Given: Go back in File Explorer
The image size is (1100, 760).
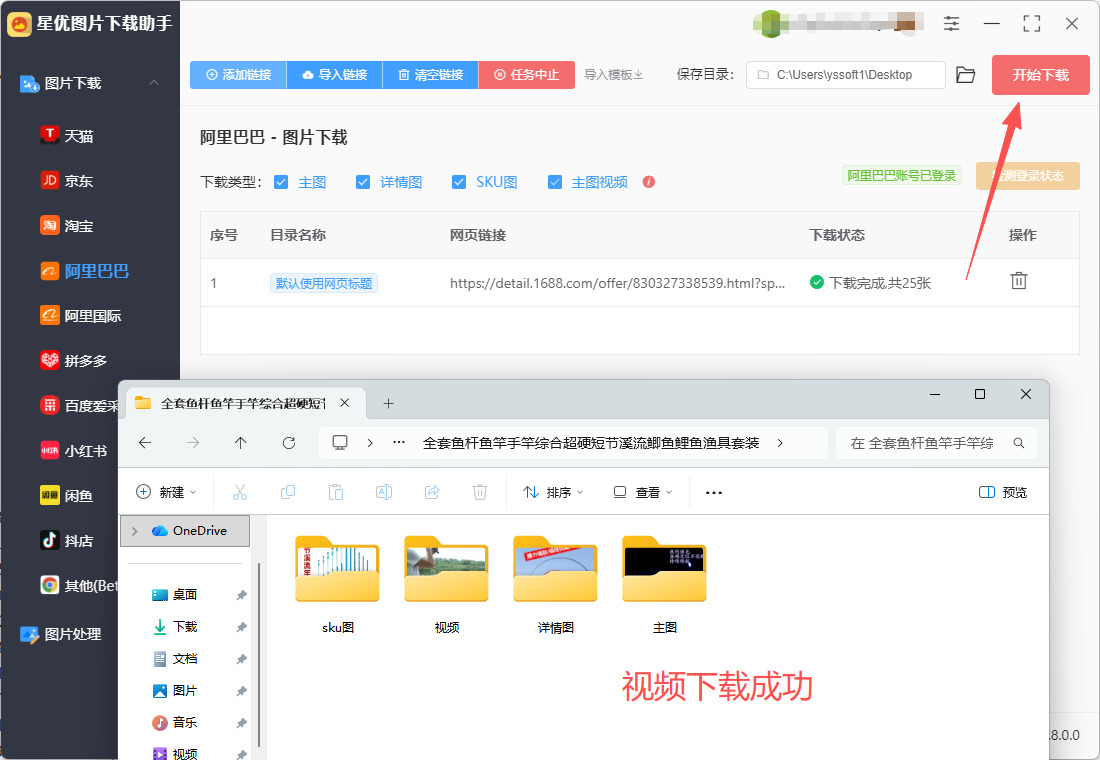Looking at the screenshot, I should click(145, 443).
